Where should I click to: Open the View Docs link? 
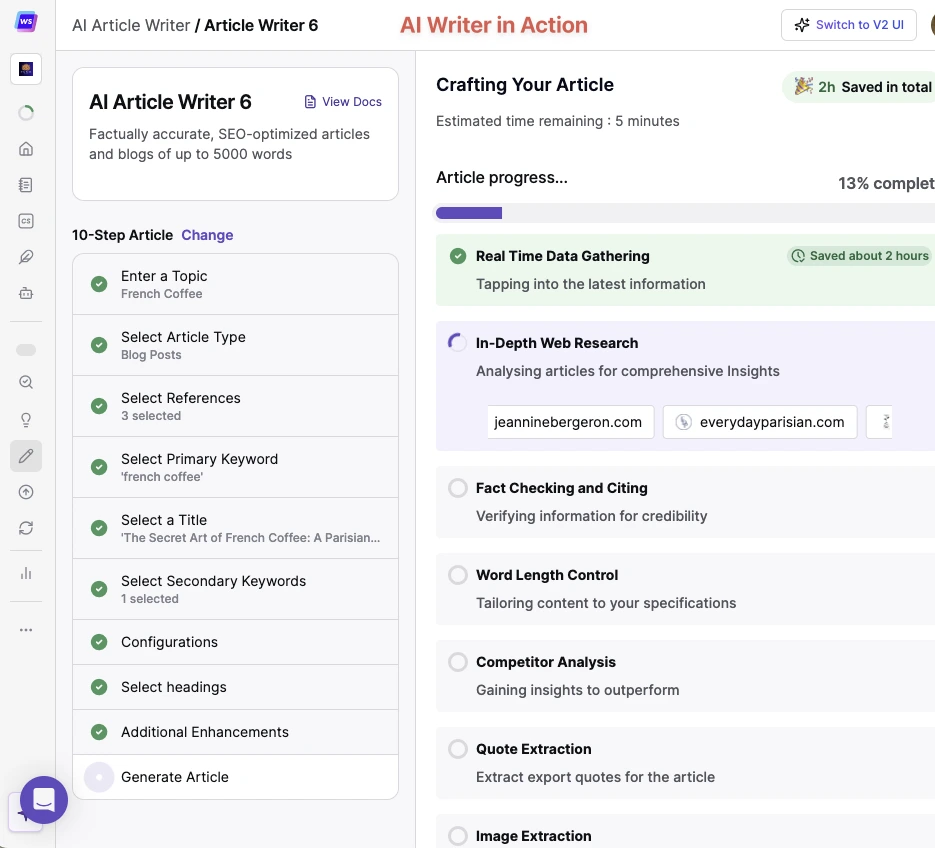click(343, 102)
